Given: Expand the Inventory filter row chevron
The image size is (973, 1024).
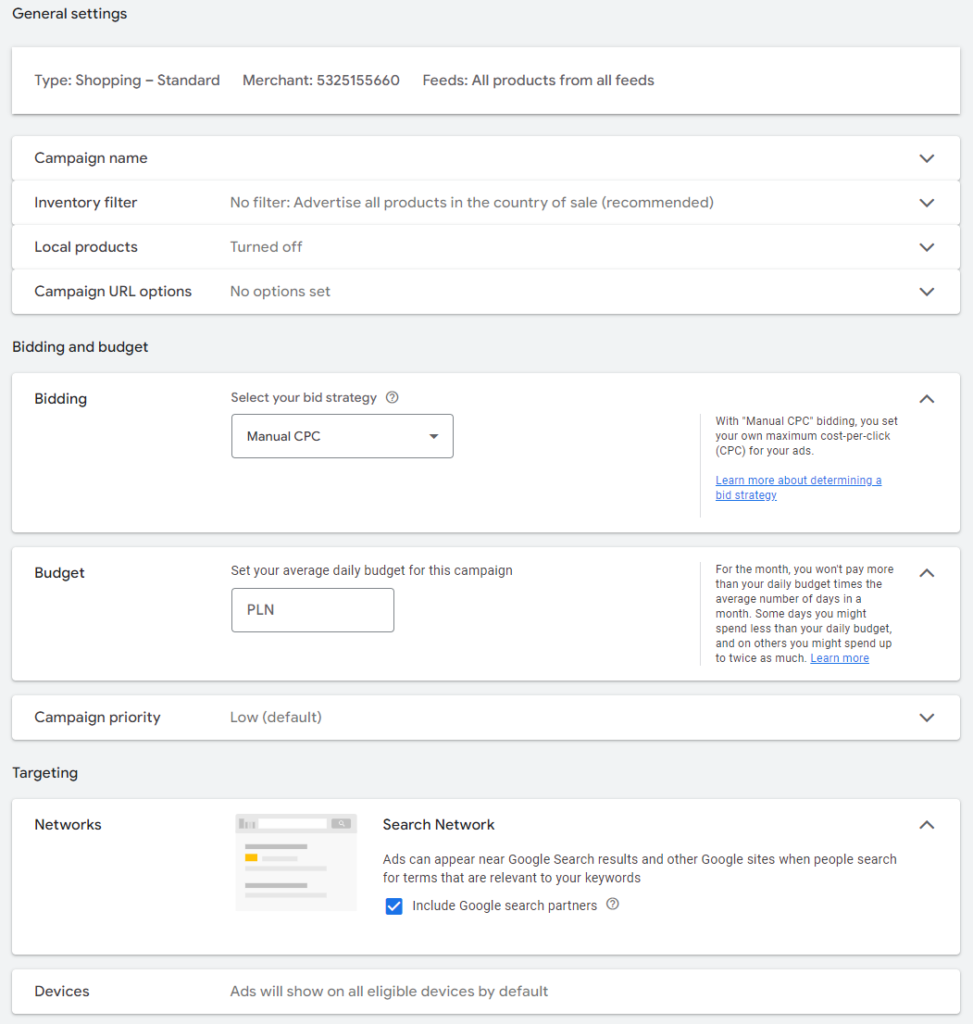Looking at the screenshot, I should [927, 202].
